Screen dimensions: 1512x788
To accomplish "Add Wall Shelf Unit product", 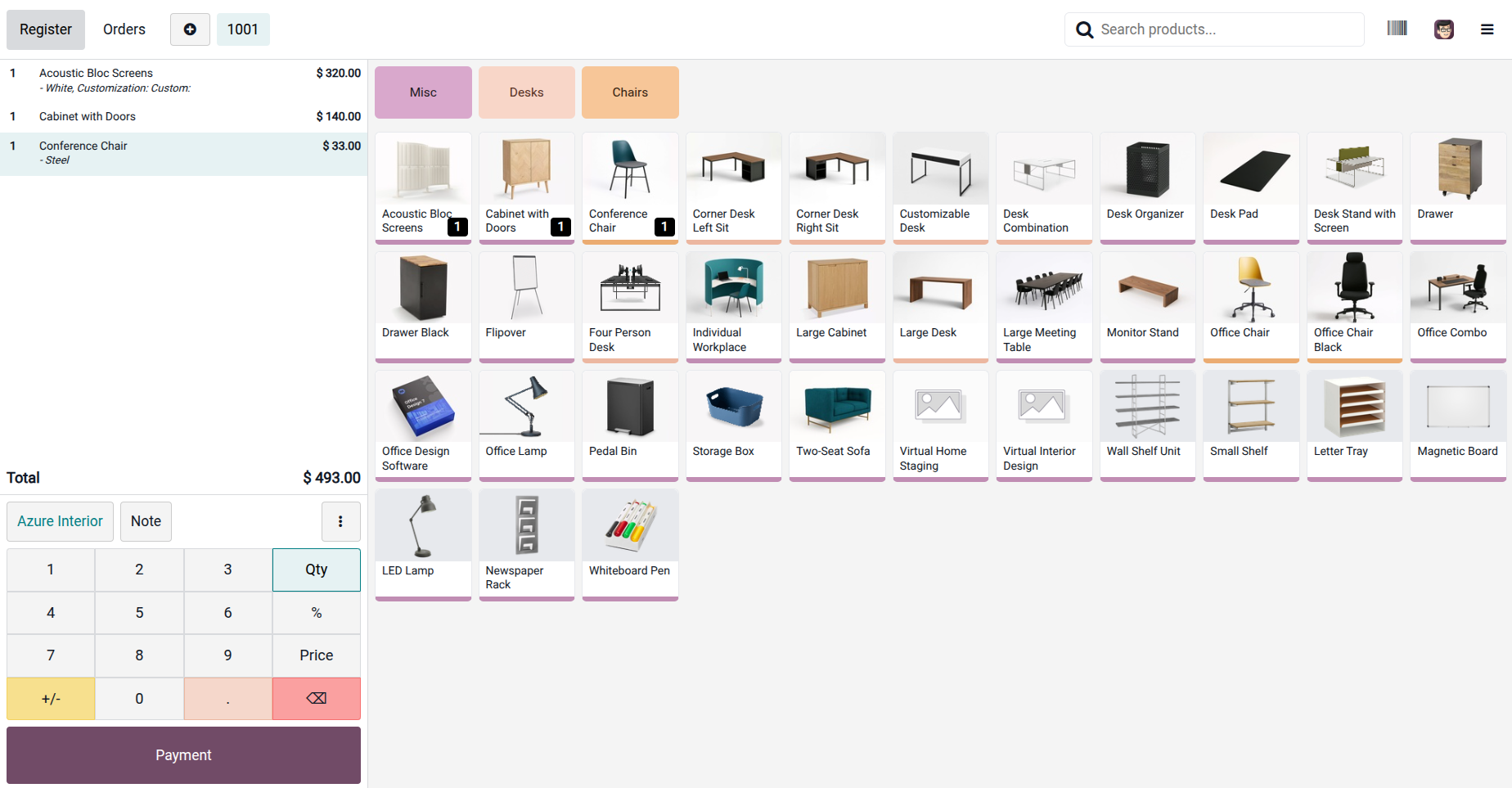I will coord(1147,426).
